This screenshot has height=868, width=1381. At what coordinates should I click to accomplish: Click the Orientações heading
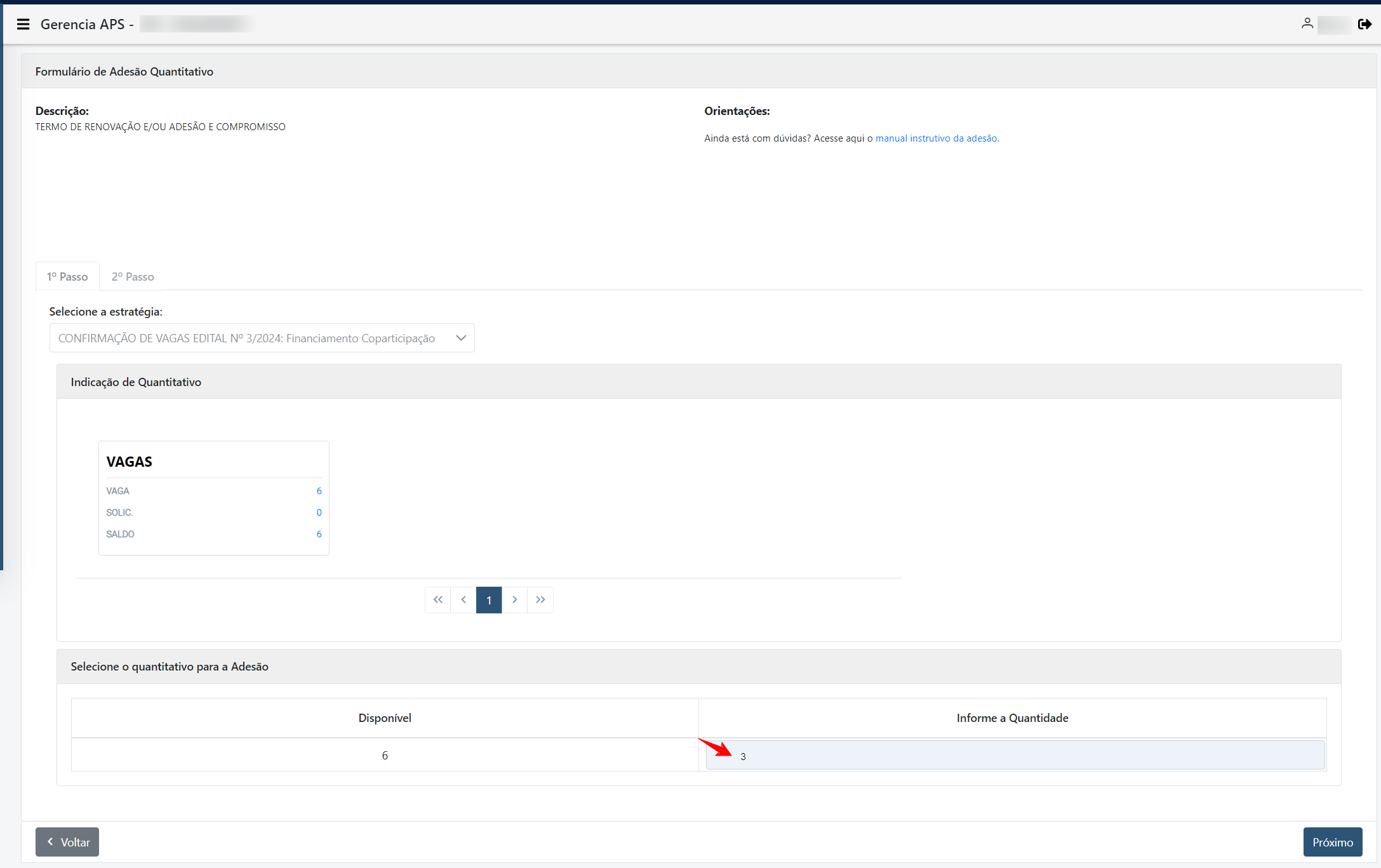point(737,110)
